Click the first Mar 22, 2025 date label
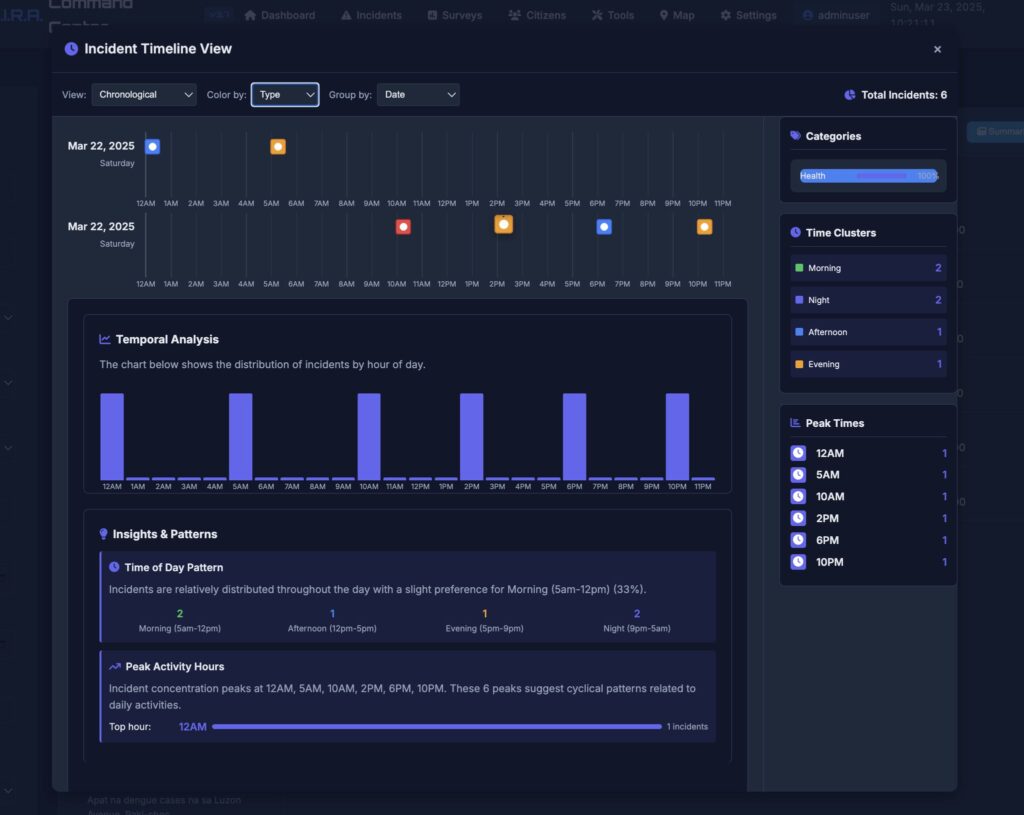 pyautogui.click(x=101, y=146)
